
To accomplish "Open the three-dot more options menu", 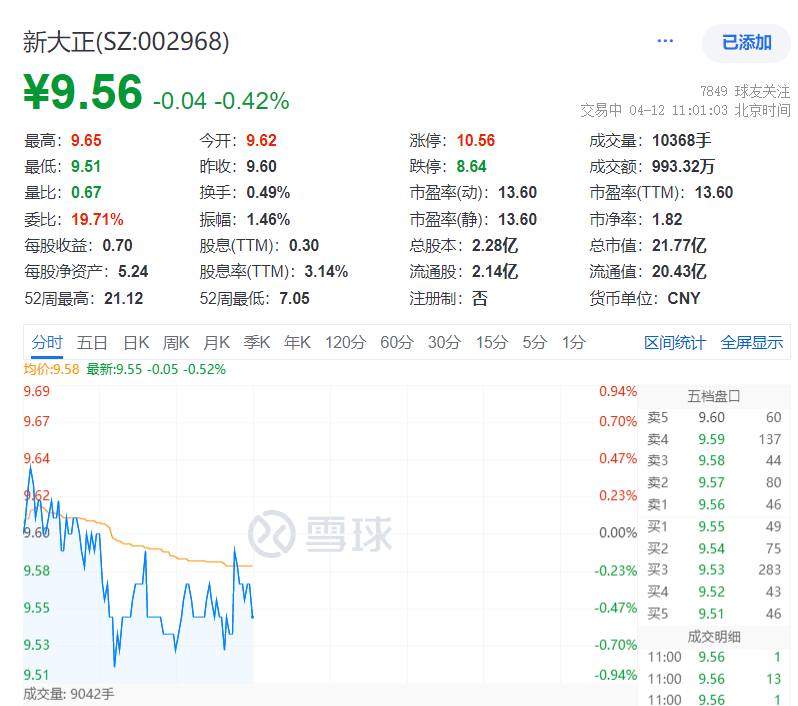I will click(665, 41).
